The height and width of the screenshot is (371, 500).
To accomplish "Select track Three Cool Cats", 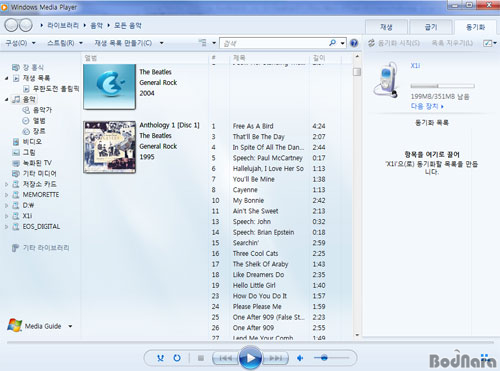I will coord(255,253).
